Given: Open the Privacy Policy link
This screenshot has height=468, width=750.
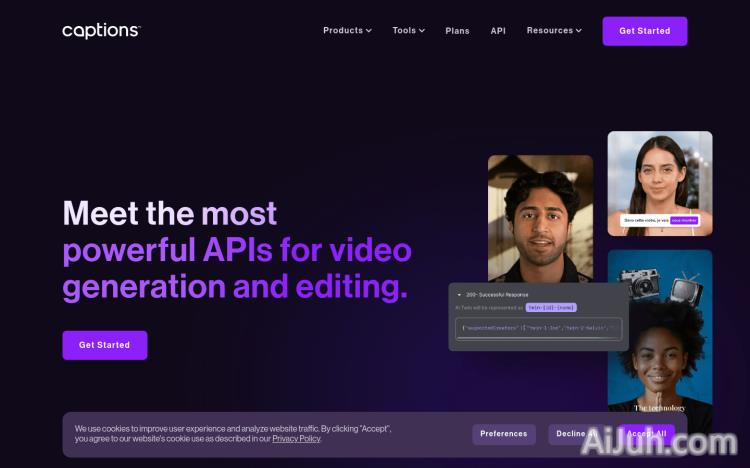Looking at the screenshot, I should (x=296, y=439).
